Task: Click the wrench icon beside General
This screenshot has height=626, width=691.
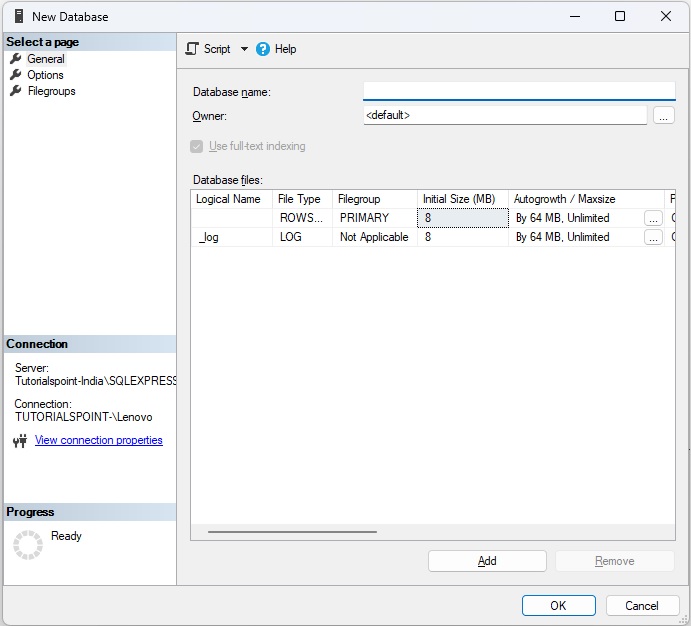Action: tap(15, 59)
